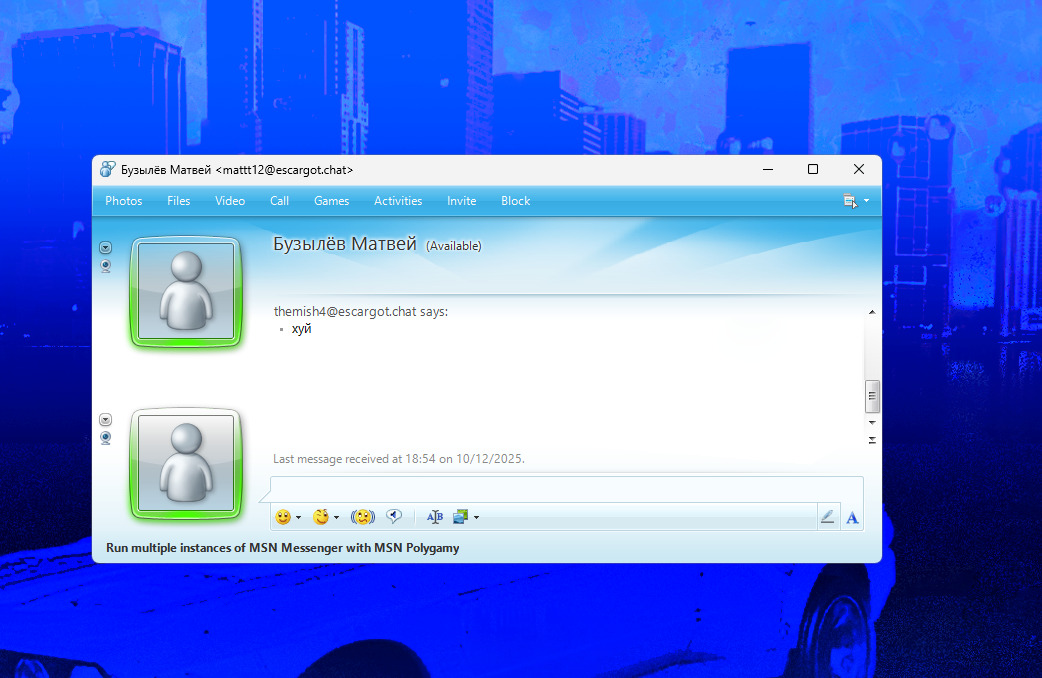Click the хуй message text
This screenshot has width=1042, height=678.
click(301, 328)
